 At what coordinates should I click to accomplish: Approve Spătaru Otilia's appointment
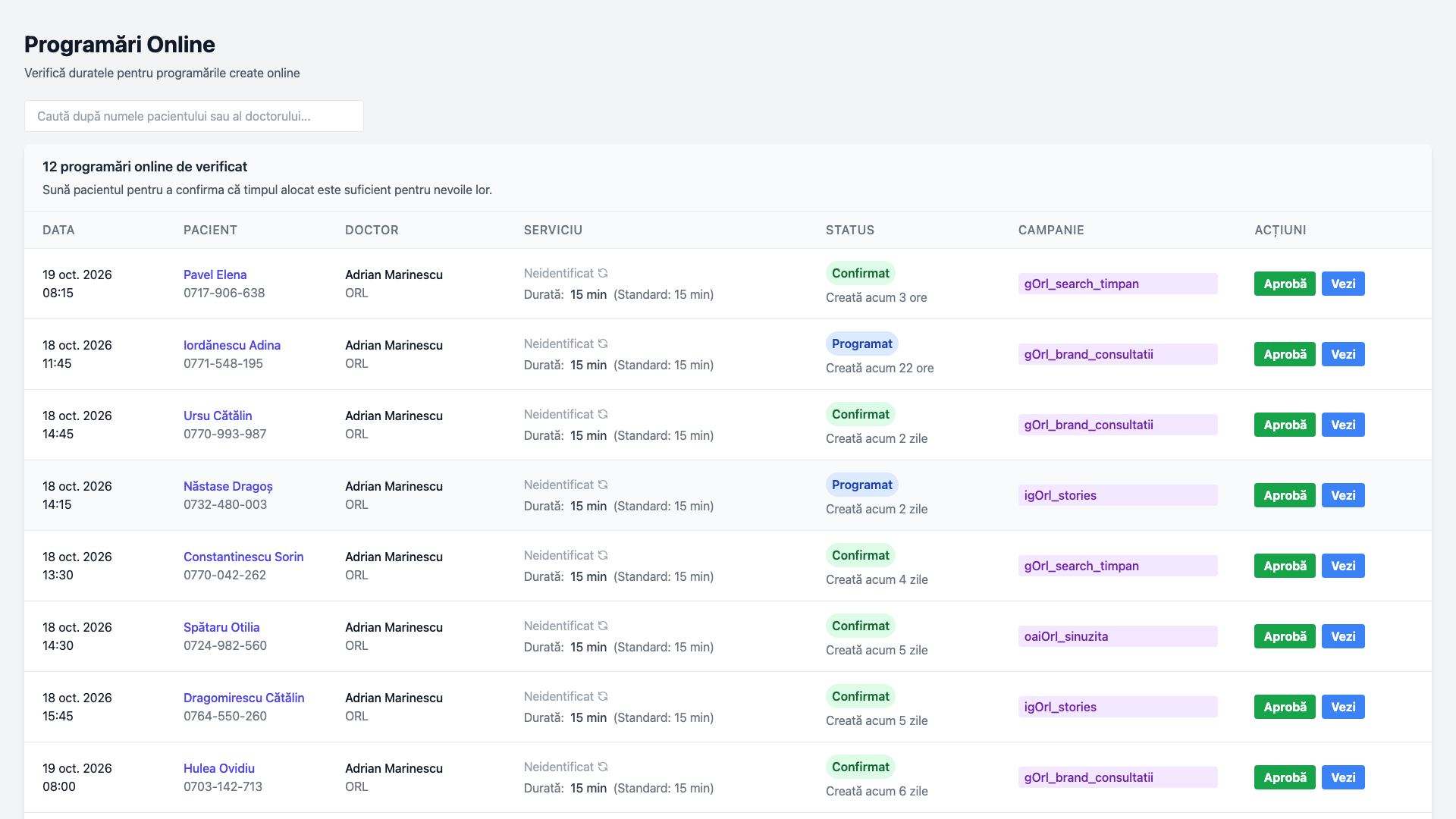1285,636
